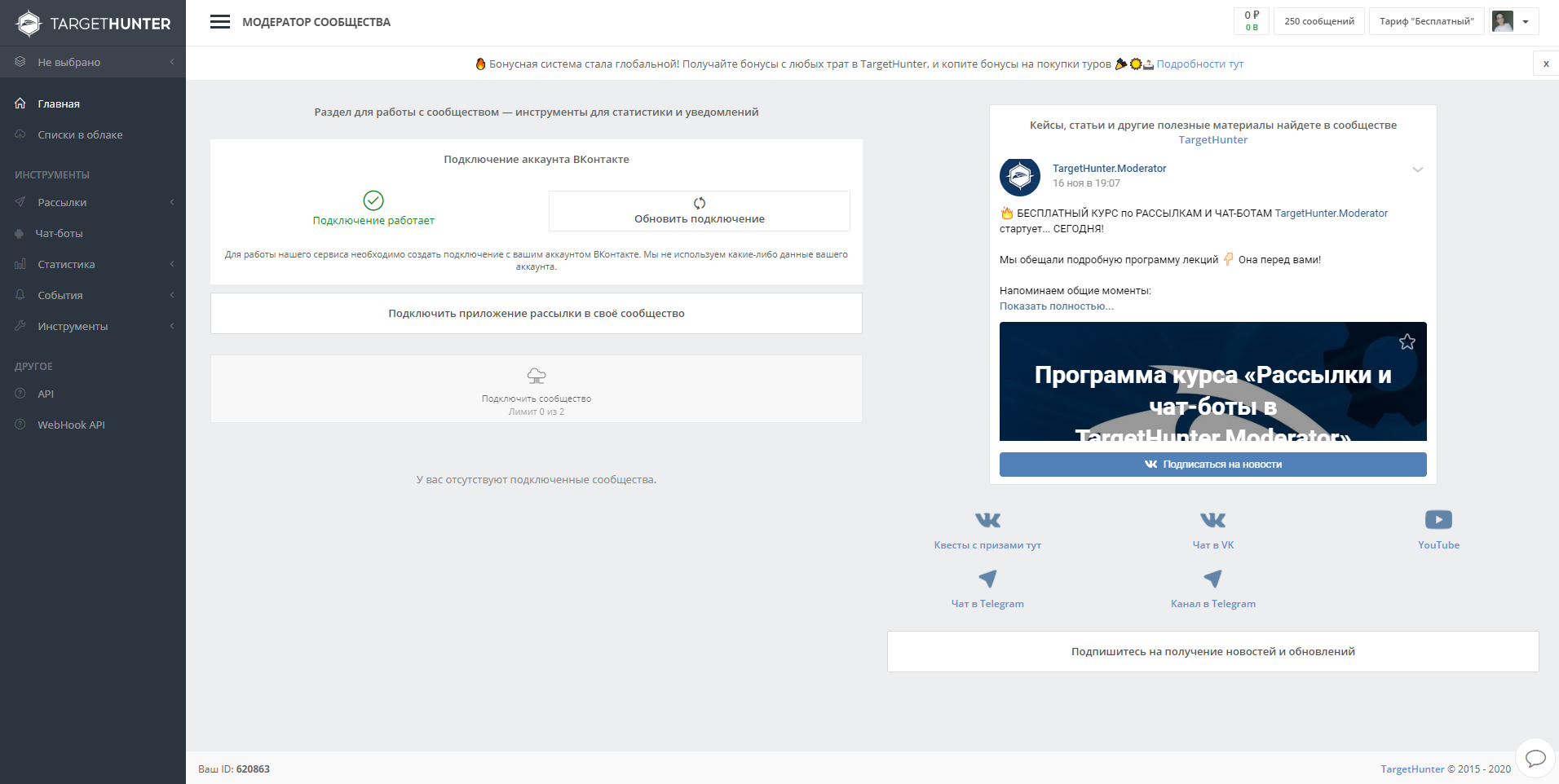Open the Чат в VK link
Screen dimensions: 1559x784
pos(1213,545)
